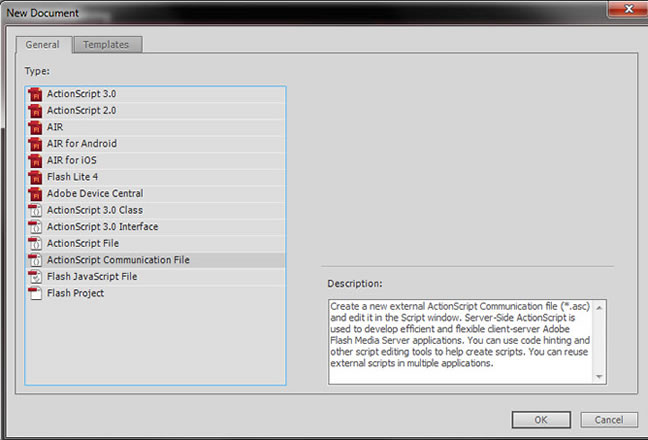Select ActionScript 3.0 Interface entry
The width and height of the screenshot is (648, 440).
[155, 227]
